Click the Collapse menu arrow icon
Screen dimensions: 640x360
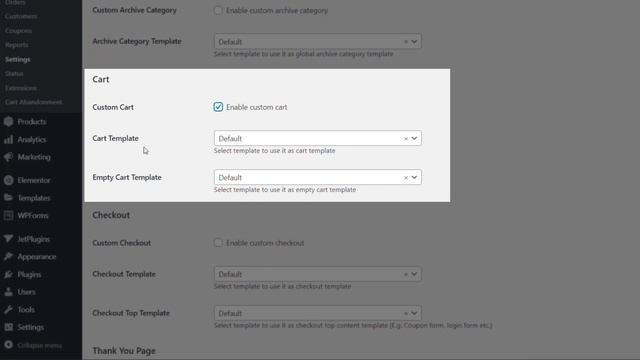point(9,345)
